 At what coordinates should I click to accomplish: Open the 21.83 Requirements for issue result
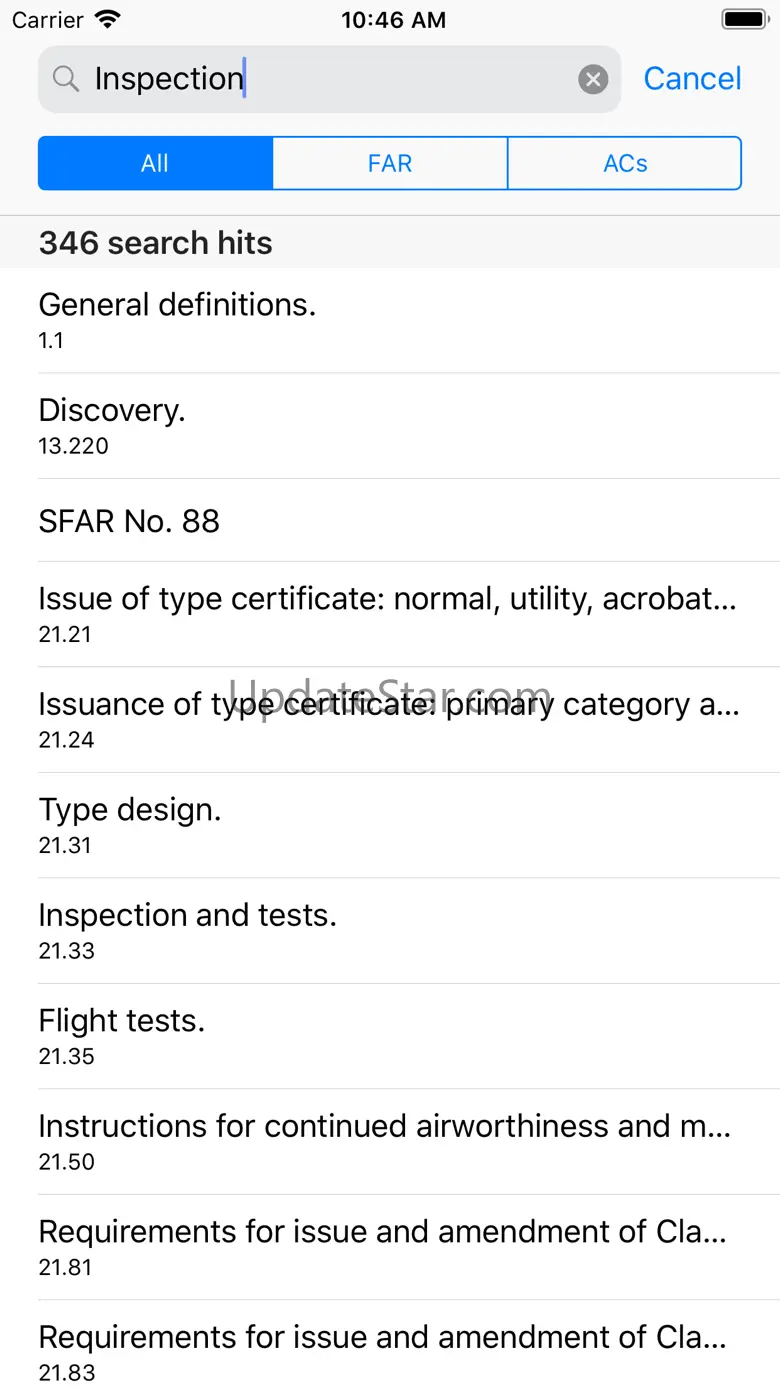tap(390, 1350)
